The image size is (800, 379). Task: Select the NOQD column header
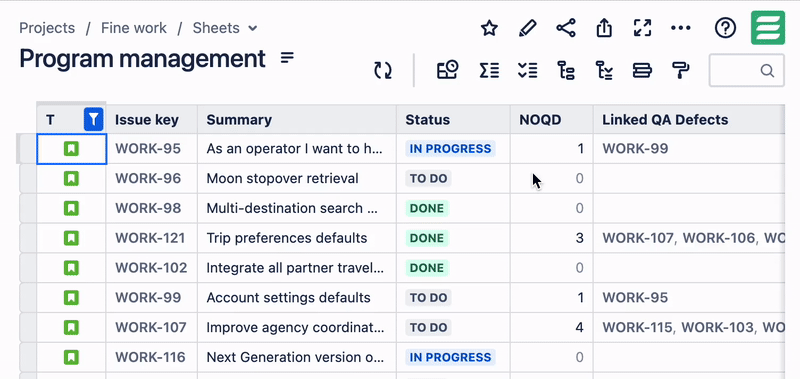[552, 120]
